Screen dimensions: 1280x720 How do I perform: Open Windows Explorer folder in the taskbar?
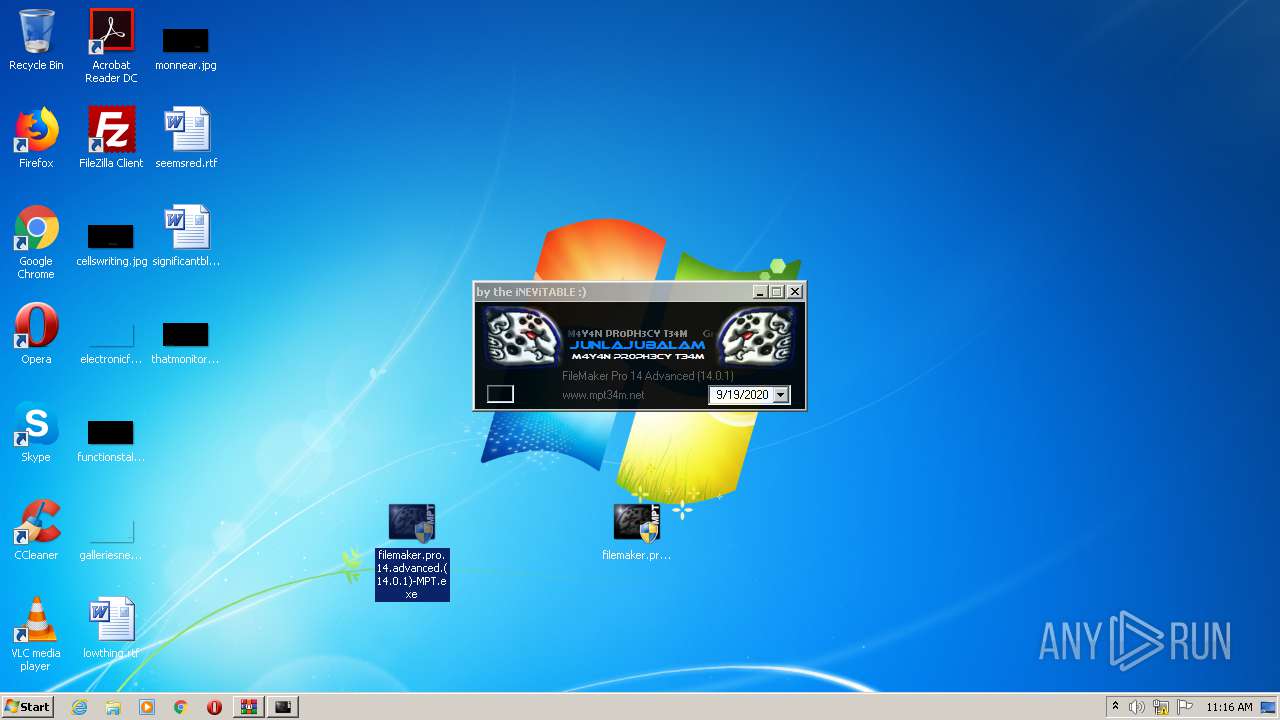tap(113, 707)
